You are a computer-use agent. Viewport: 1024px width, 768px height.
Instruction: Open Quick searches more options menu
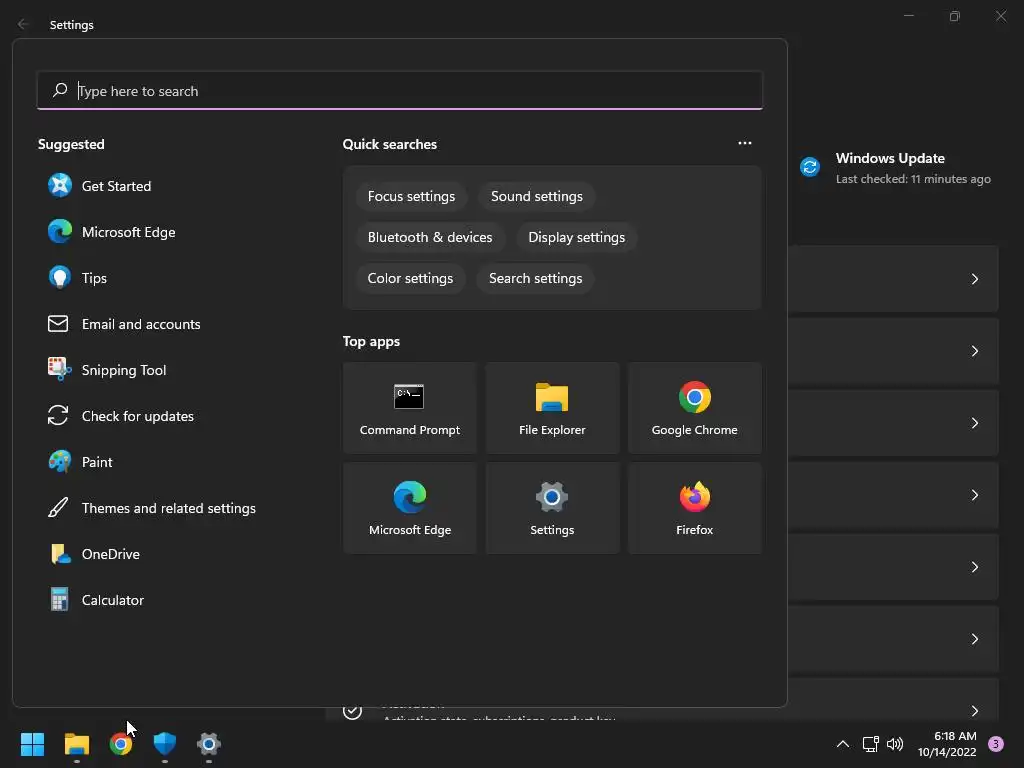(744, 143)
